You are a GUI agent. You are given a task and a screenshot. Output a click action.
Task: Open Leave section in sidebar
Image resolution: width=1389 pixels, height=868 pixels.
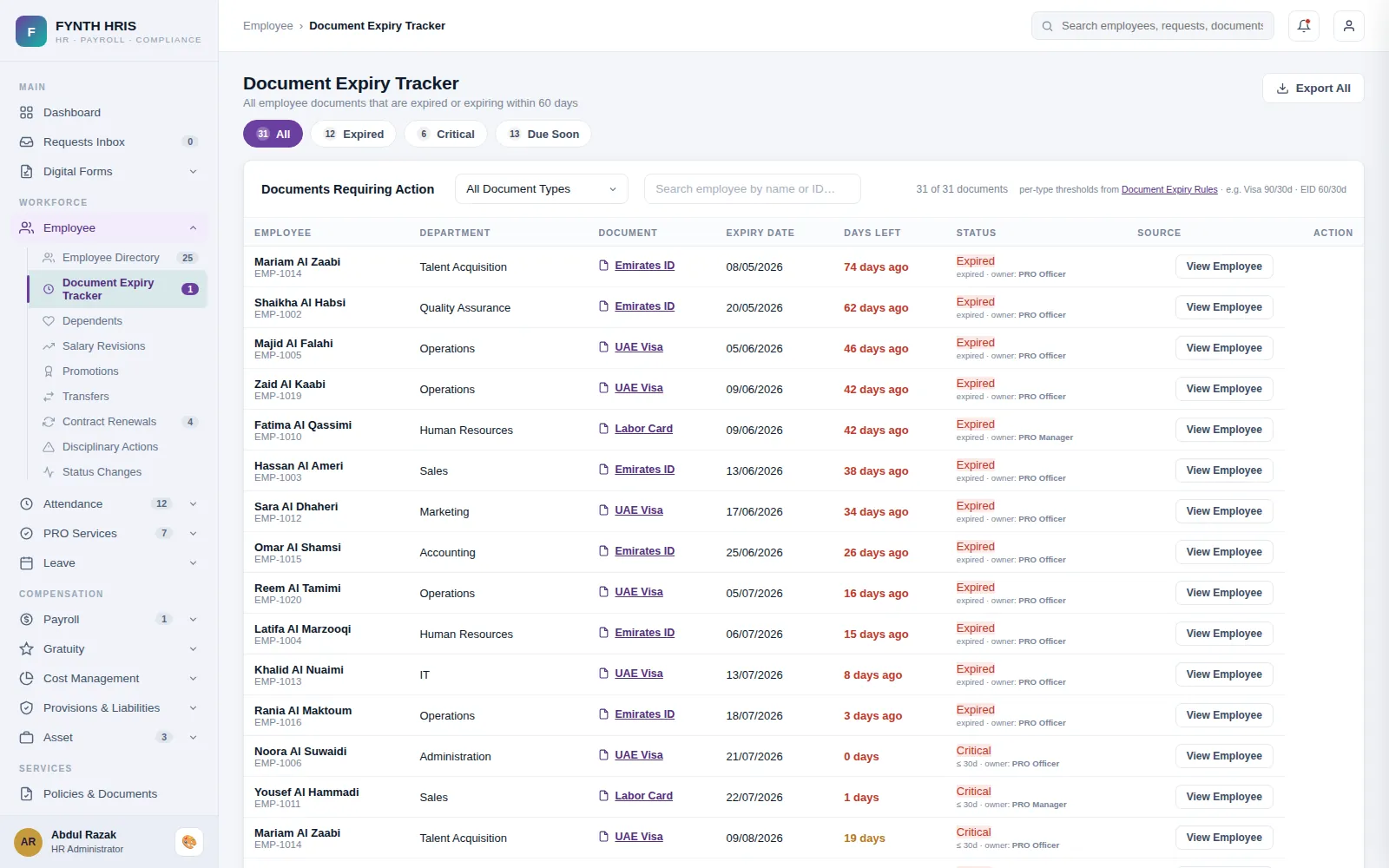pyautogui.click(x=109, y=563)
